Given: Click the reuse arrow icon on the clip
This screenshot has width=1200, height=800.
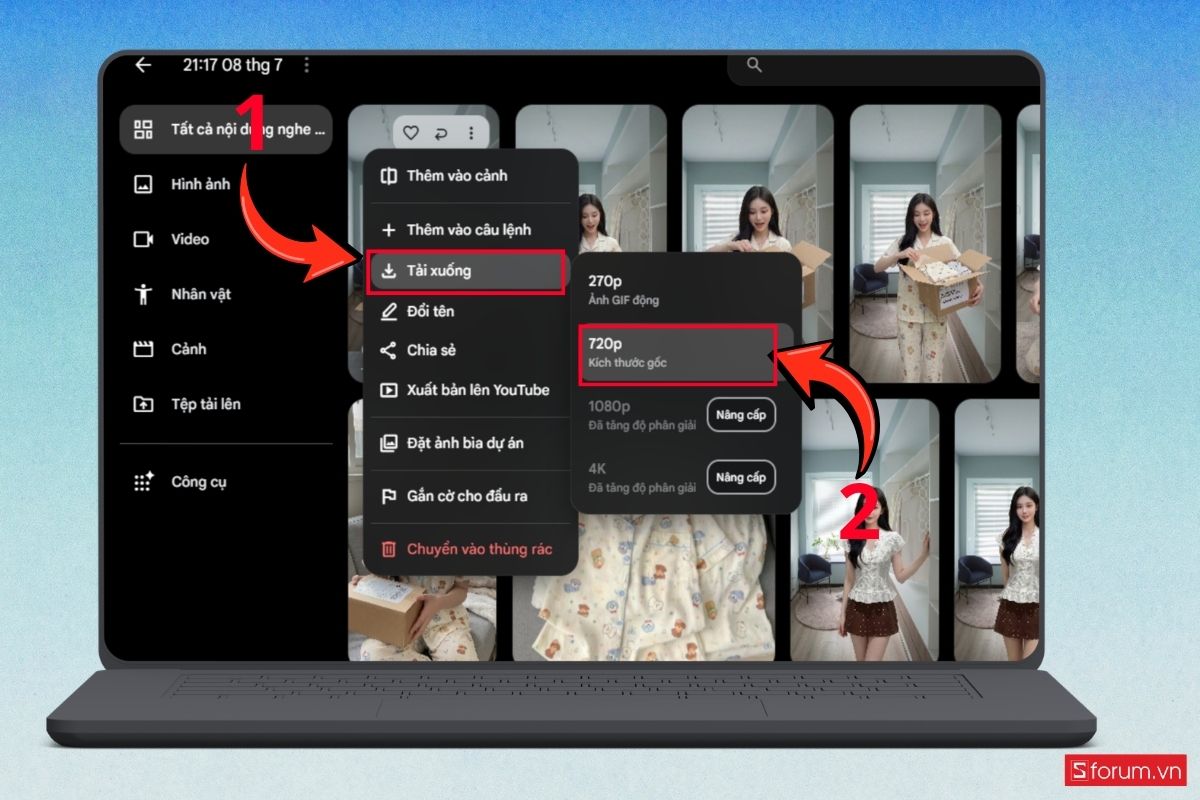Looking at the screenshot, I should (x=440, y=133).
